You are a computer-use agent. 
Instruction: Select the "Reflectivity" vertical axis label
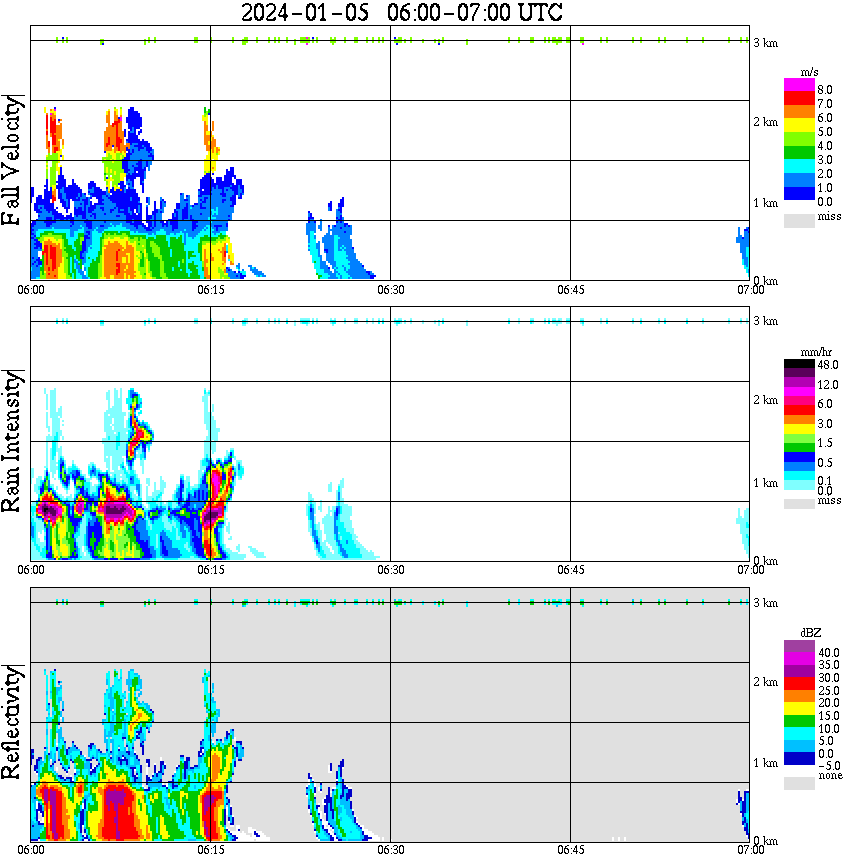click(x=12, y=721)
